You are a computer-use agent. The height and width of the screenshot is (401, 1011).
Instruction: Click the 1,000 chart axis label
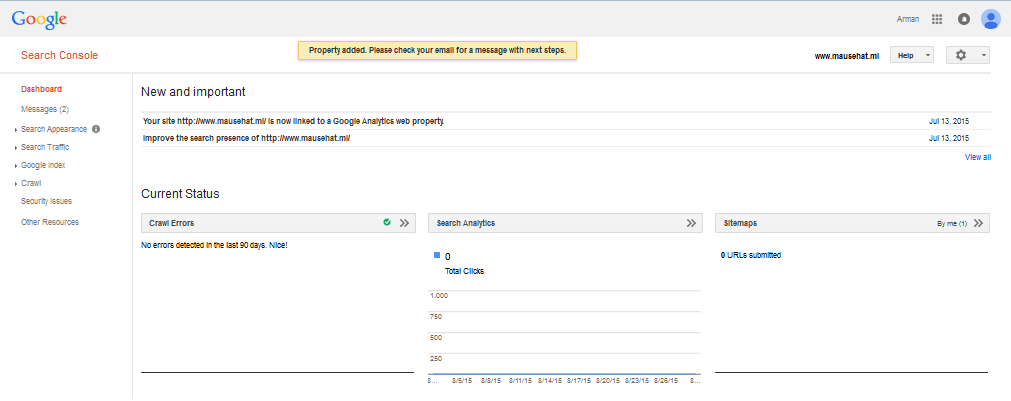438,295
